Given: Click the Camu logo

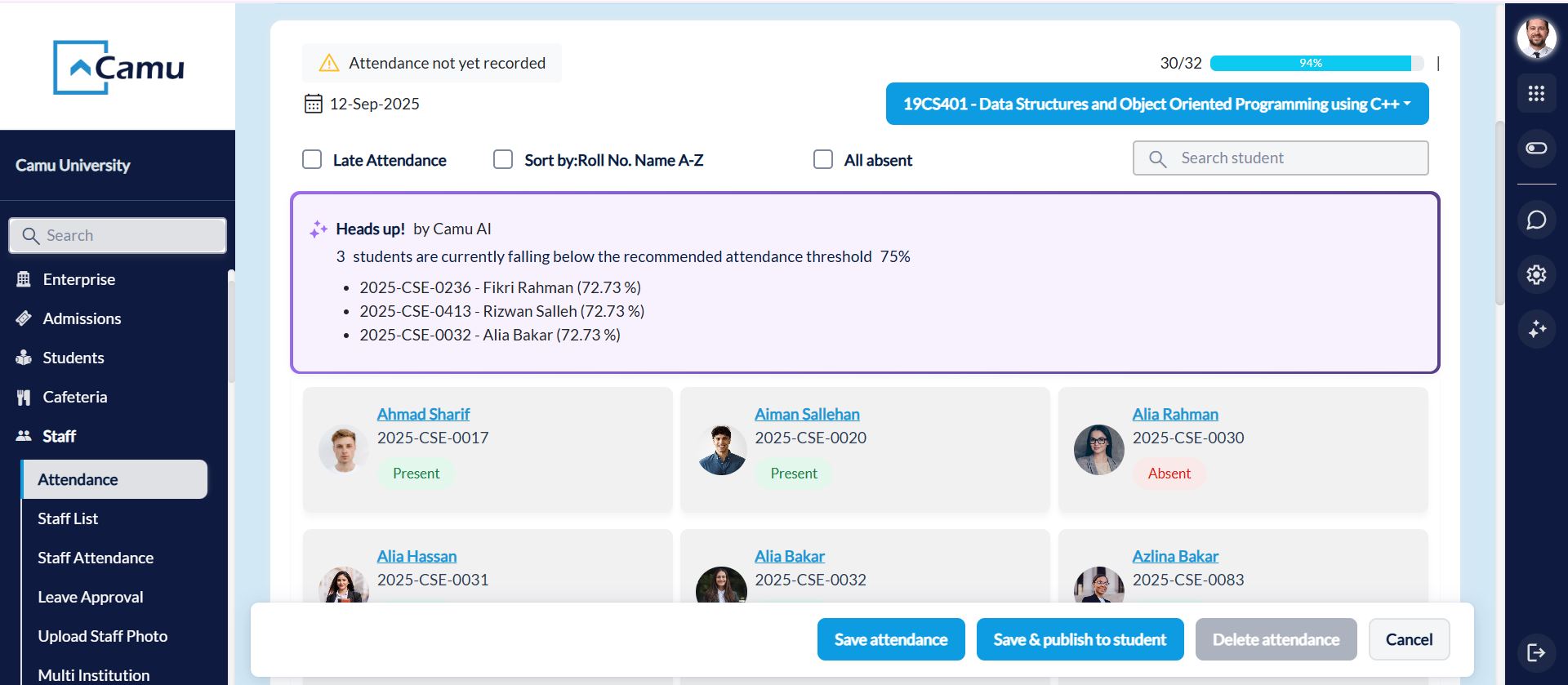Looking at the screenshot, I should pyautogui.click(x=118, y=67).
